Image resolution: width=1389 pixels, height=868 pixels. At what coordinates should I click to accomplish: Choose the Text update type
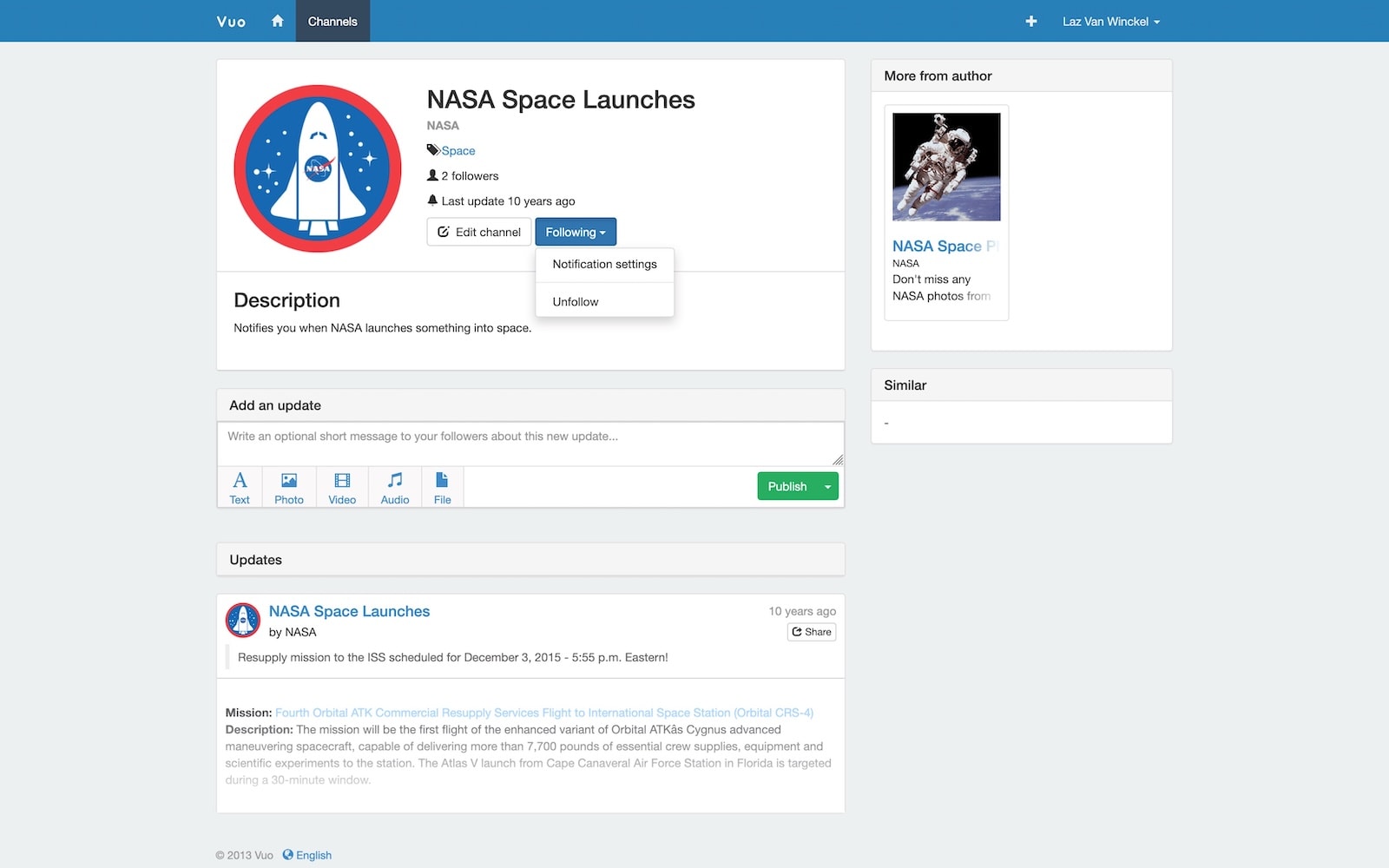click(240, 487)
